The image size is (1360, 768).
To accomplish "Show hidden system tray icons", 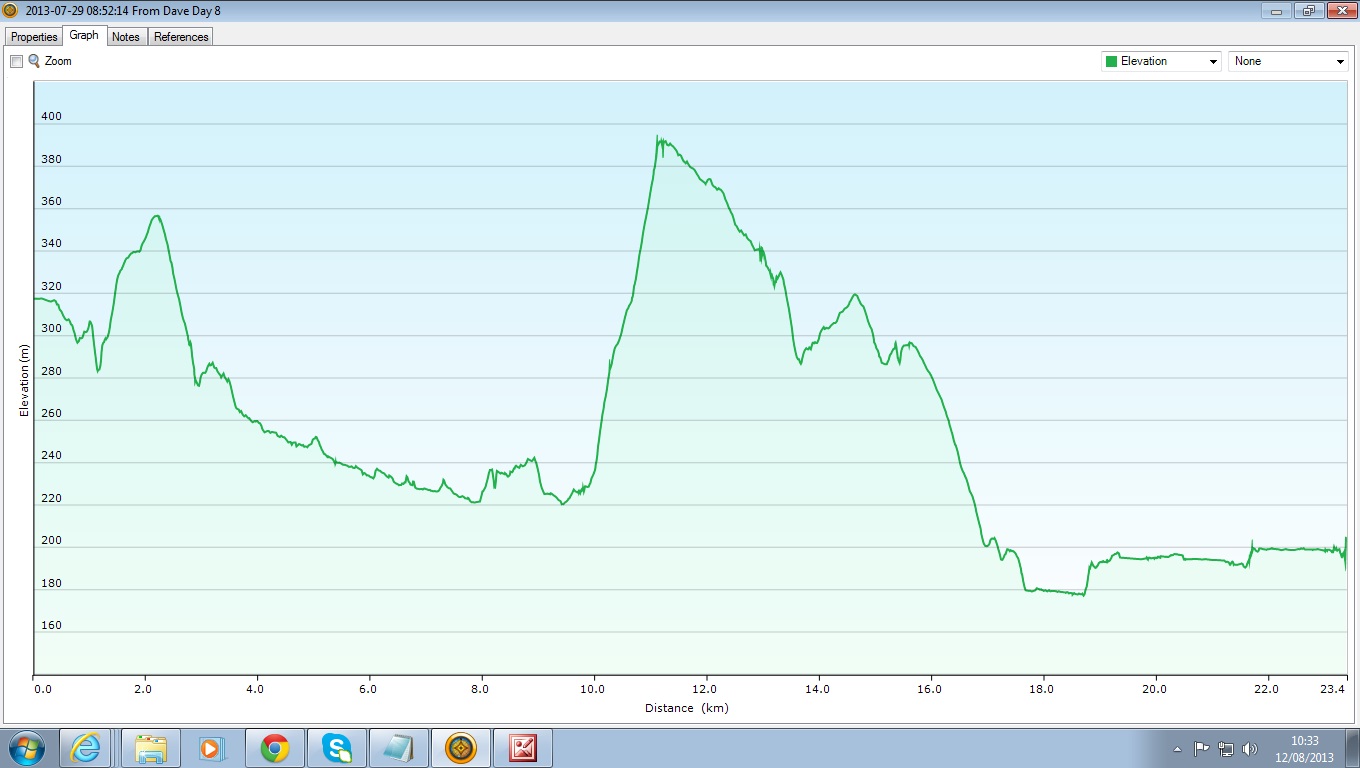I will pos(1177,748).
